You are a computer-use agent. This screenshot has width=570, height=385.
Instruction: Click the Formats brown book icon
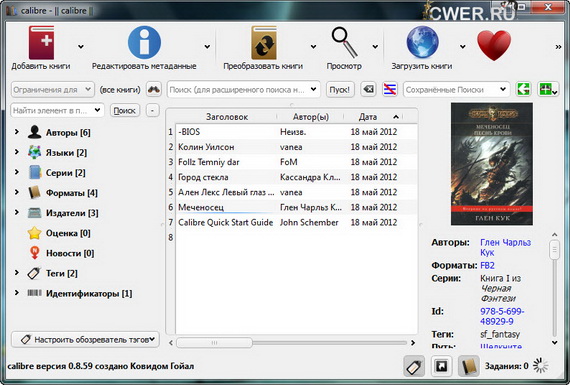coord(35,192)
